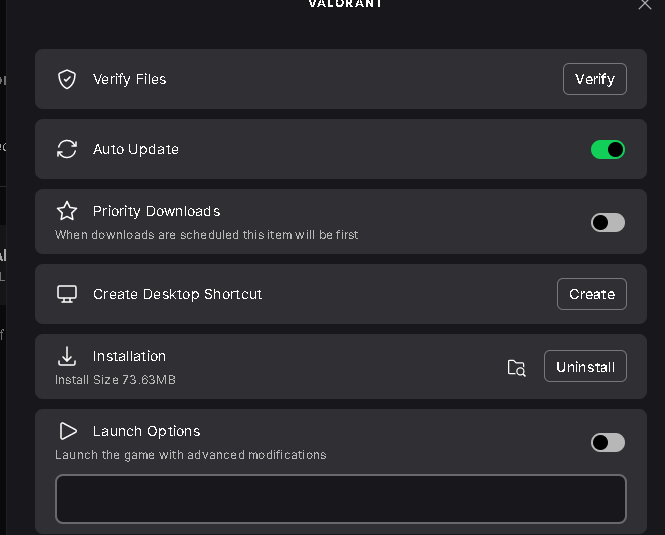The width and height of the screenshot is (665, 535).
Task: Click the launch options text field
Action: 341,499
